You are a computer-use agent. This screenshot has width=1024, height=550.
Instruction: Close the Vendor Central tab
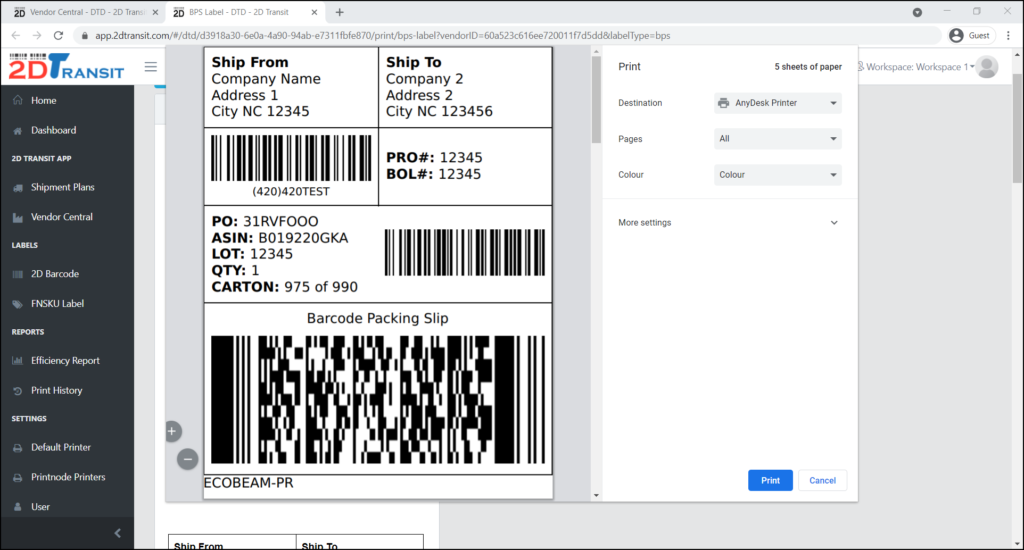(x=155, y=12)
